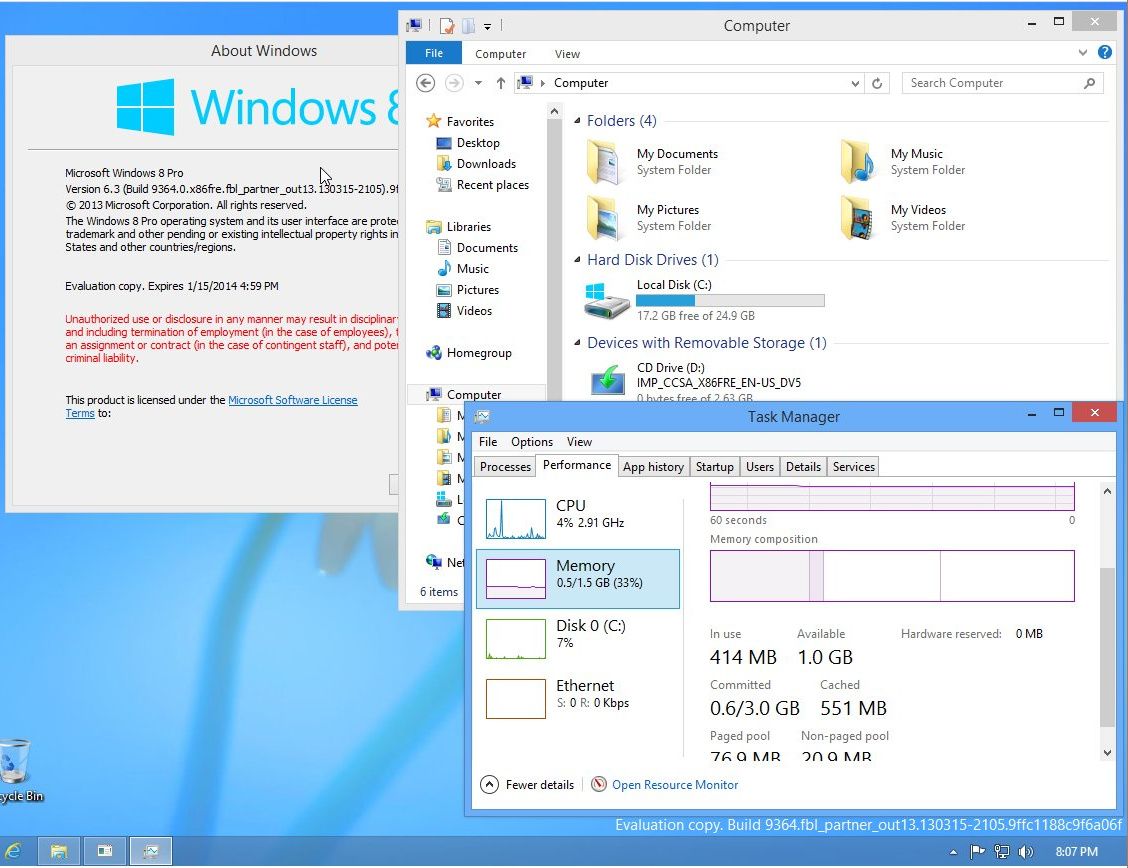The image size is (1128, 868).
Task: Click Open Resource Monitor link
Action: pos(675,785)
